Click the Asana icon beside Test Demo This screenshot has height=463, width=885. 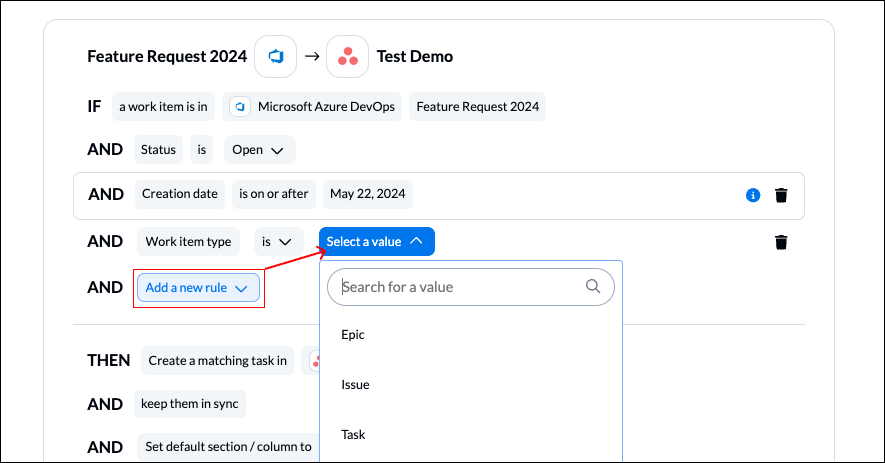tap(347, 56)
